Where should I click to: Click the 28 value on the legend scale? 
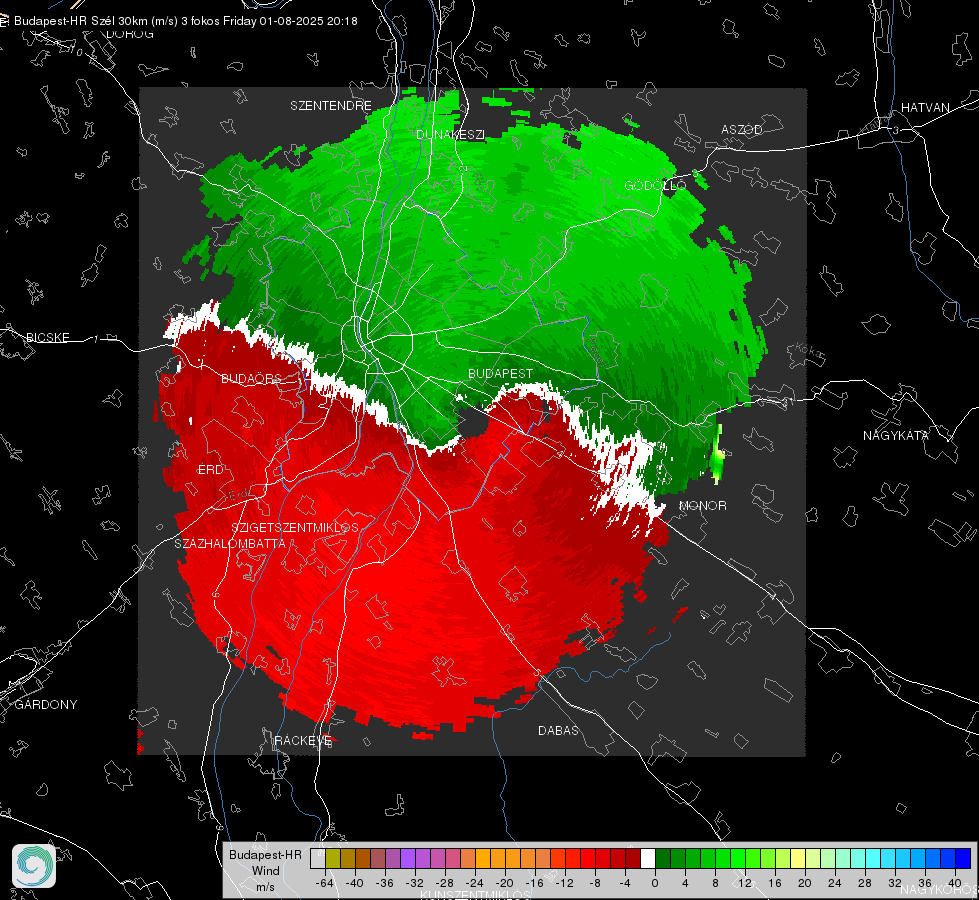865,883
